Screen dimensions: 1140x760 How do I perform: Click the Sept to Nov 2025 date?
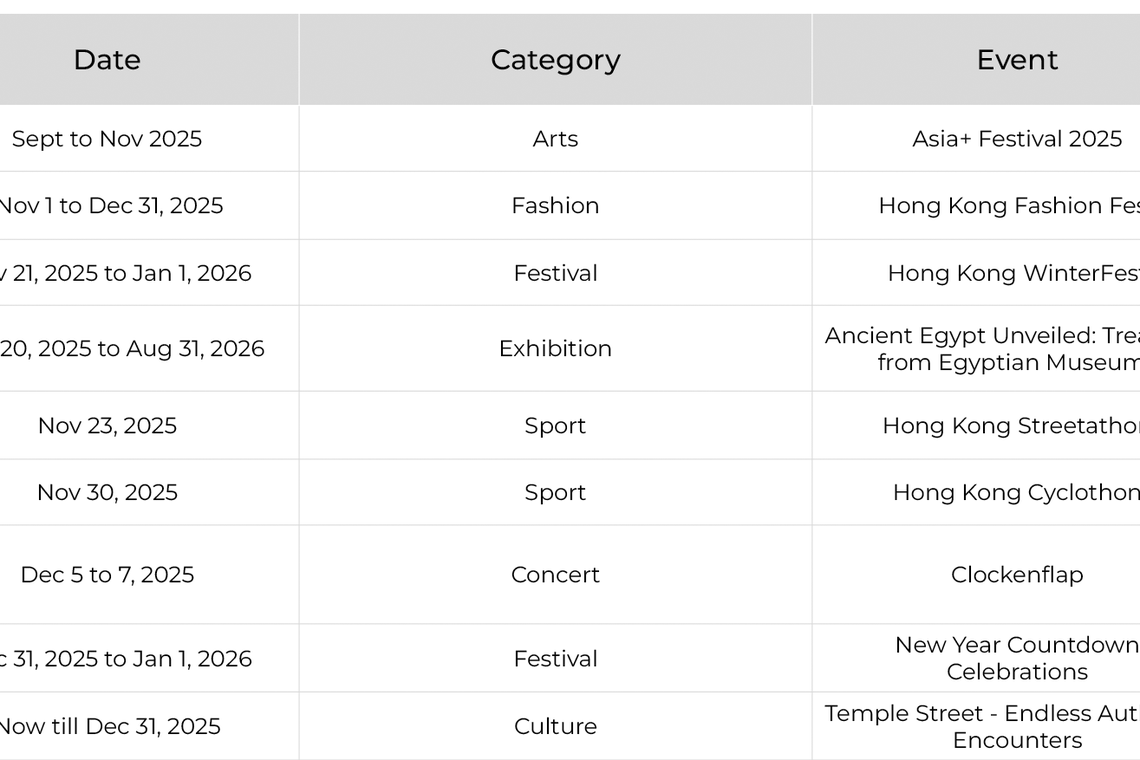coord(107,139)
